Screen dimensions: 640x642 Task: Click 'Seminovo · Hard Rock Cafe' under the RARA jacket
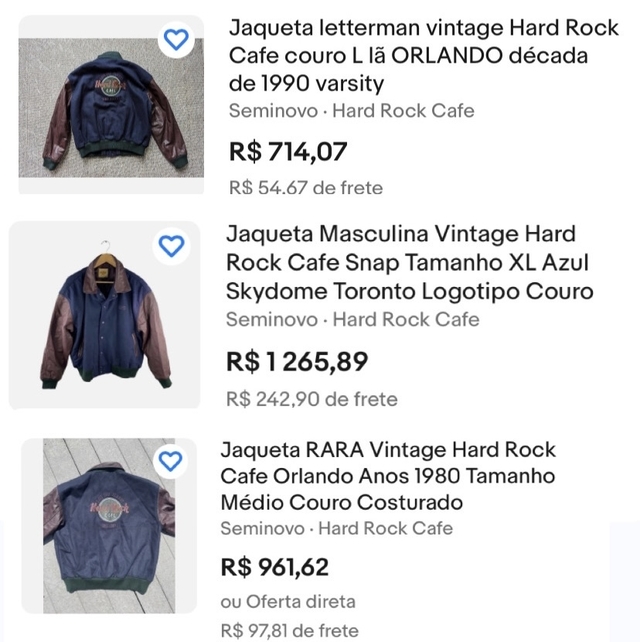(338, 528)
